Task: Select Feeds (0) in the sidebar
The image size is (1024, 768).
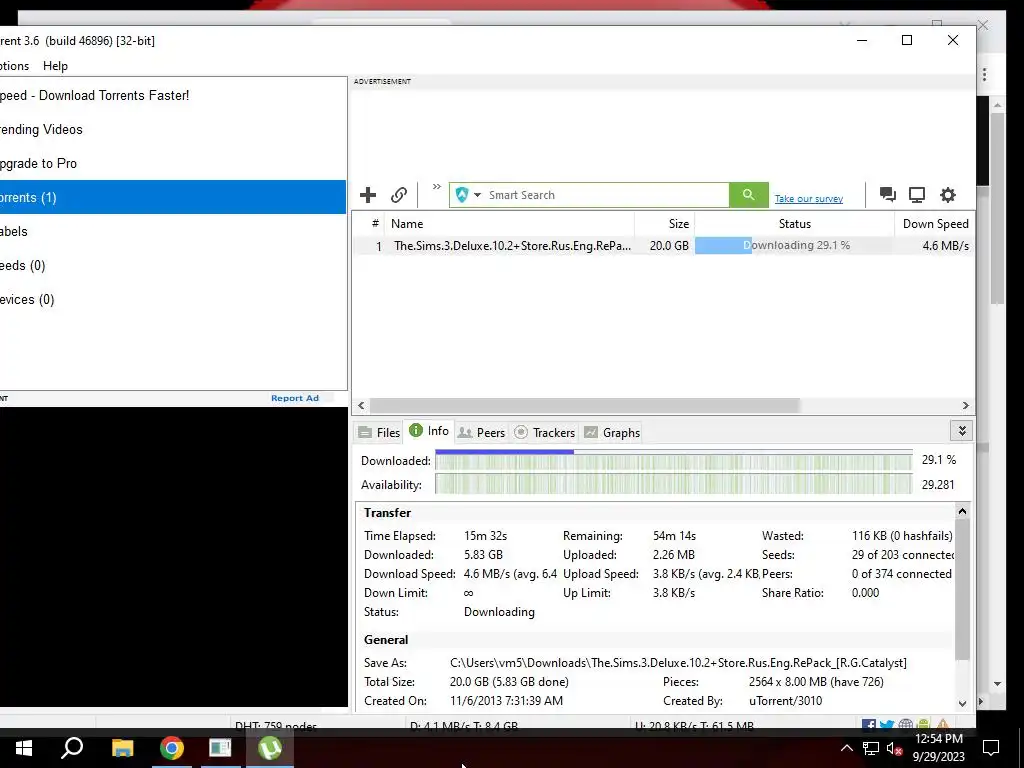Action: coord(172,265)
